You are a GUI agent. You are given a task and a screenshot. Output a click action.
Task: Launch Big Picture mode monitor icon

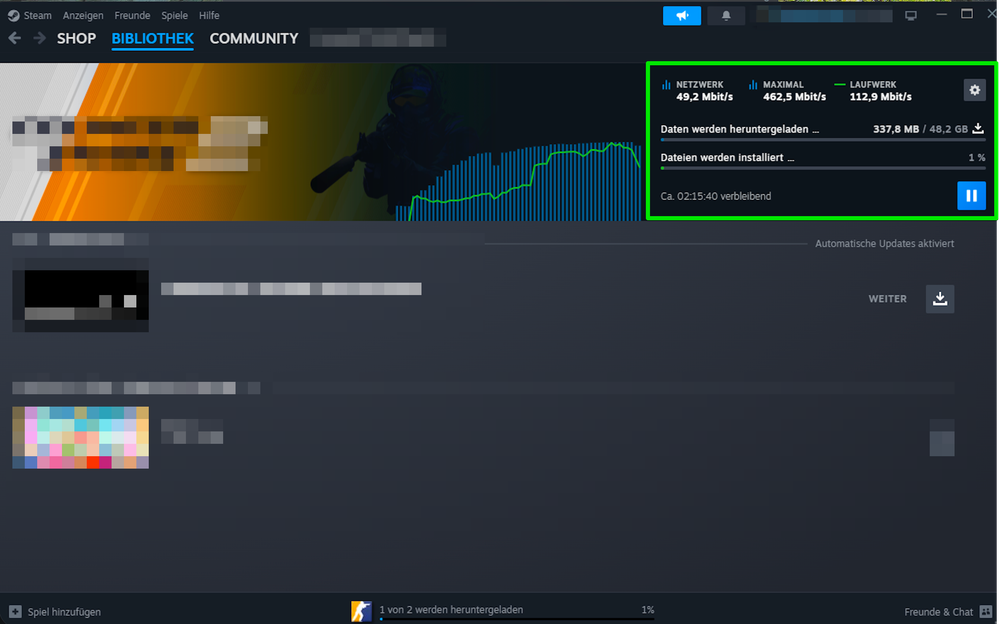[910, 16]
